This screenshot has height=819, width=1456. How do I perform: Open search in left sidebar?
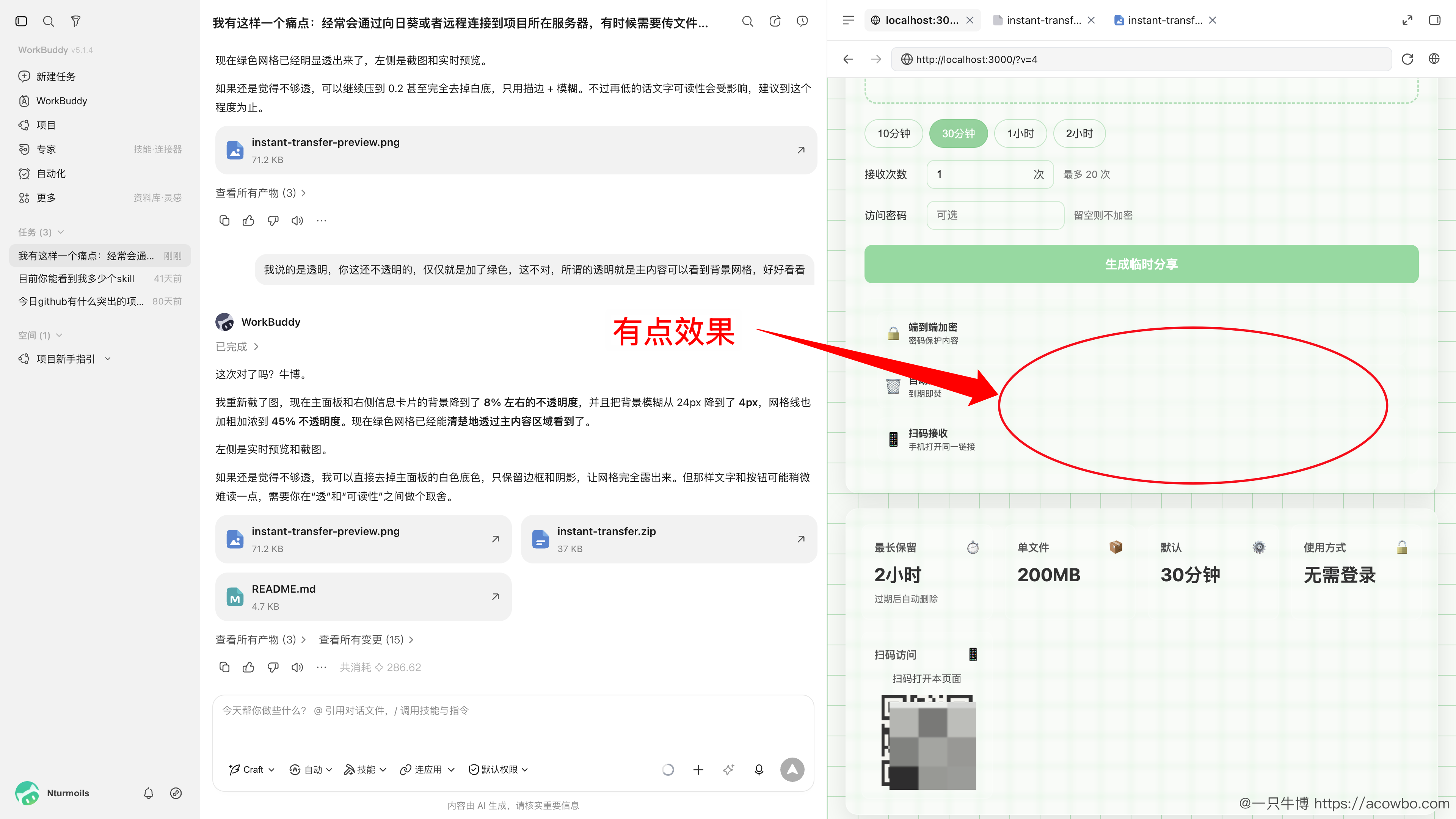pos(49,21)
